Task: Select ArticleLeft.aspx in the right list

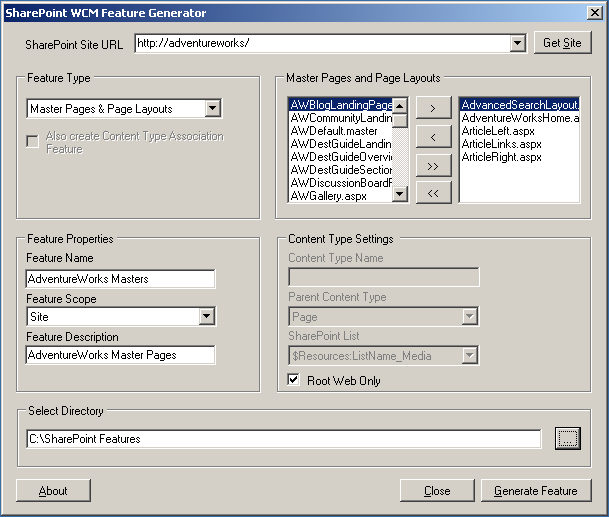Action: 520,131
